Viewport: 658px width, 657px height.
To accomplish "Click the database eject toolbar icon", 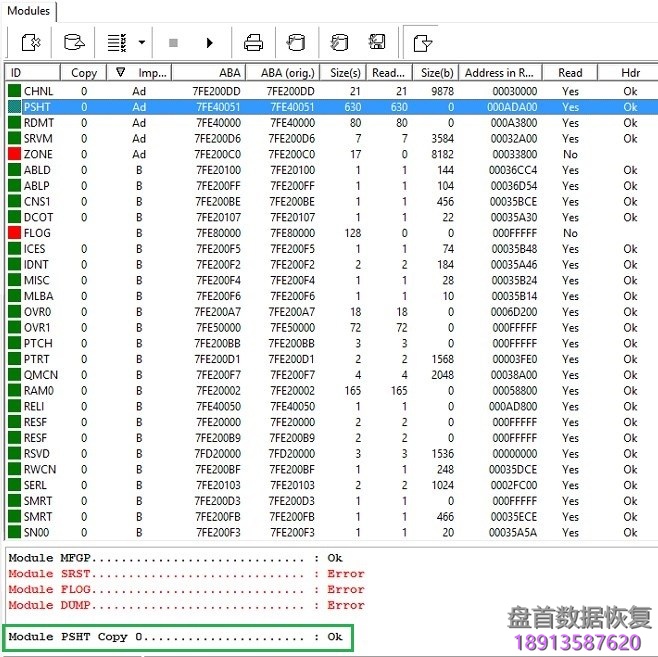I will tap(74, 42).
